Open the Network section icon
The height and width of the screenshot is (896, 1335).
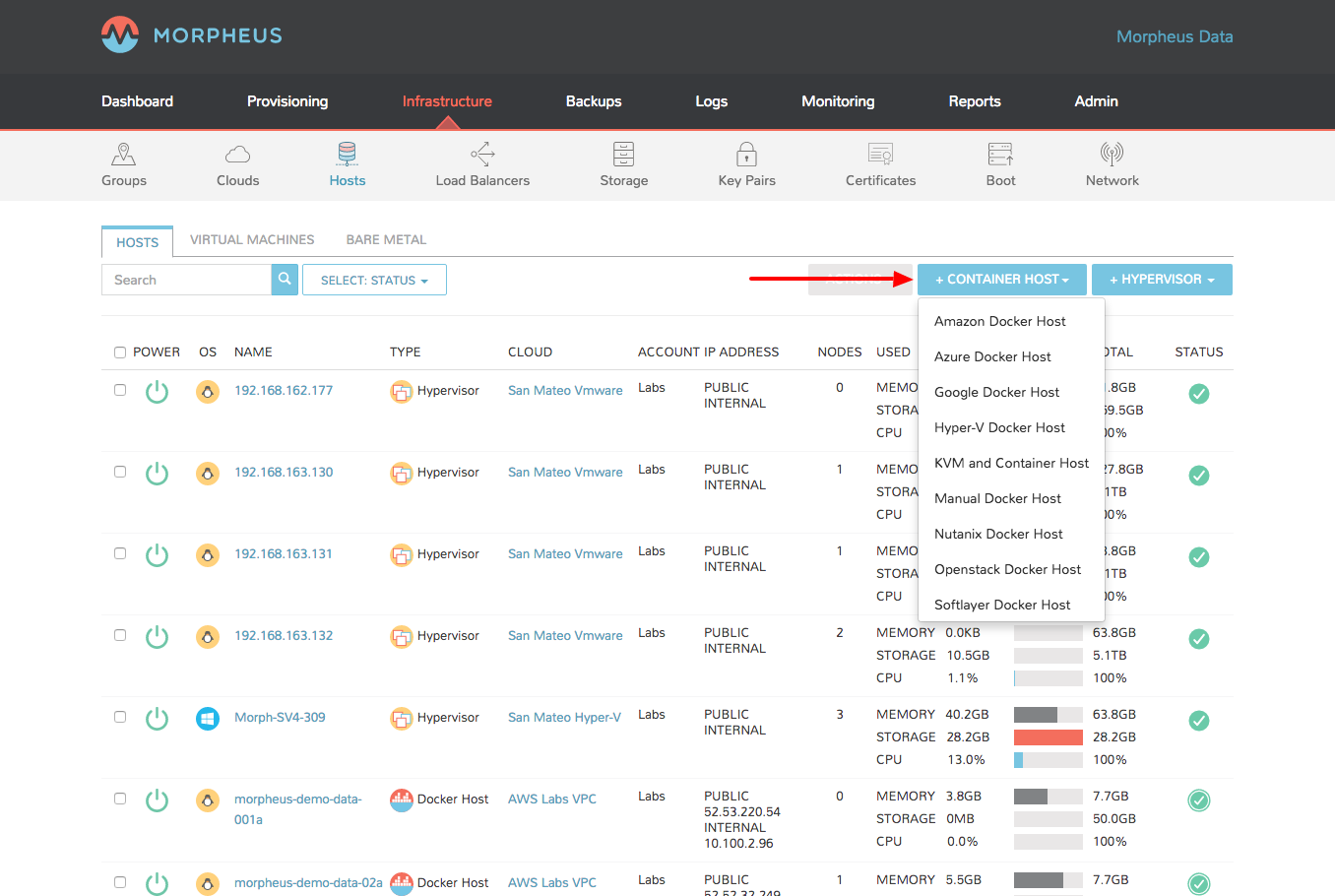coord(1112,155)
